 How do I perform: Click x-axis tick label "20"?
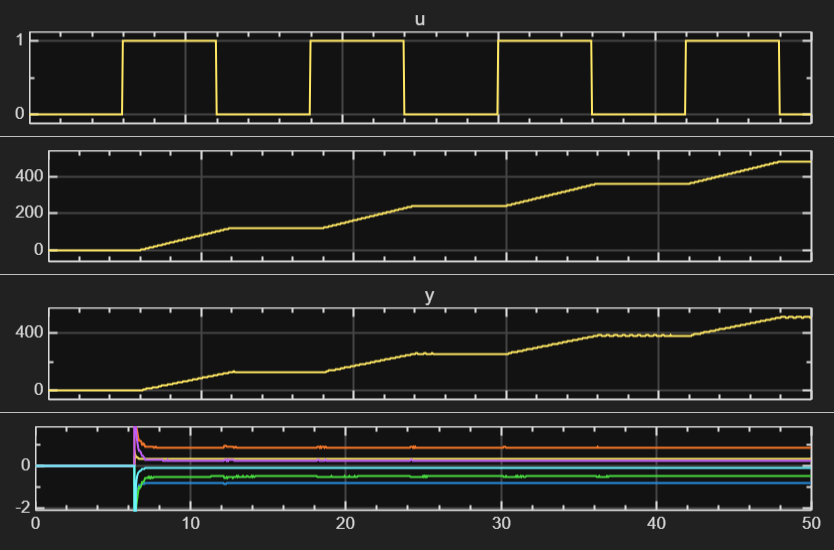click(x=346, y=522)
